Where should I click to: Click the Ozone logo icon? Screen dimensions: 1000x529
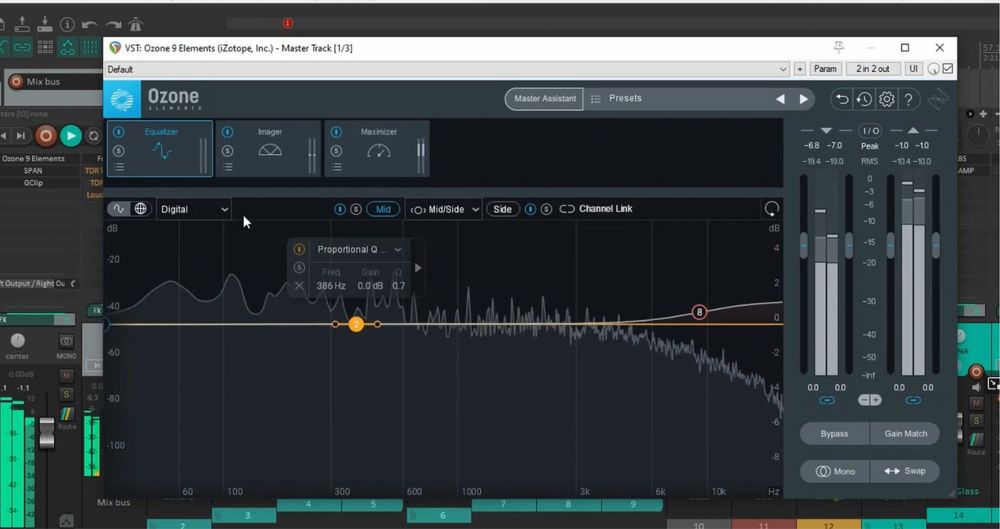(122, 99)
